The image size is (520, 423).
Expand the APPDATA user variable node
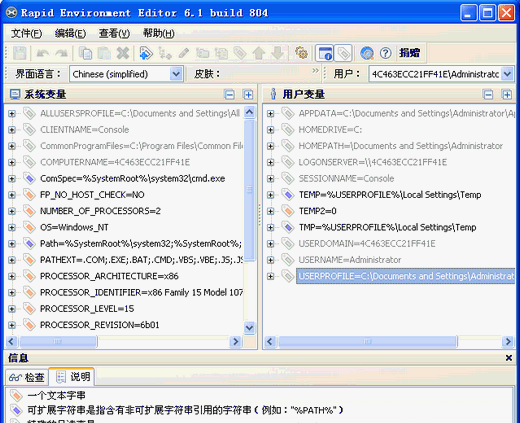[x=270, y=114]
